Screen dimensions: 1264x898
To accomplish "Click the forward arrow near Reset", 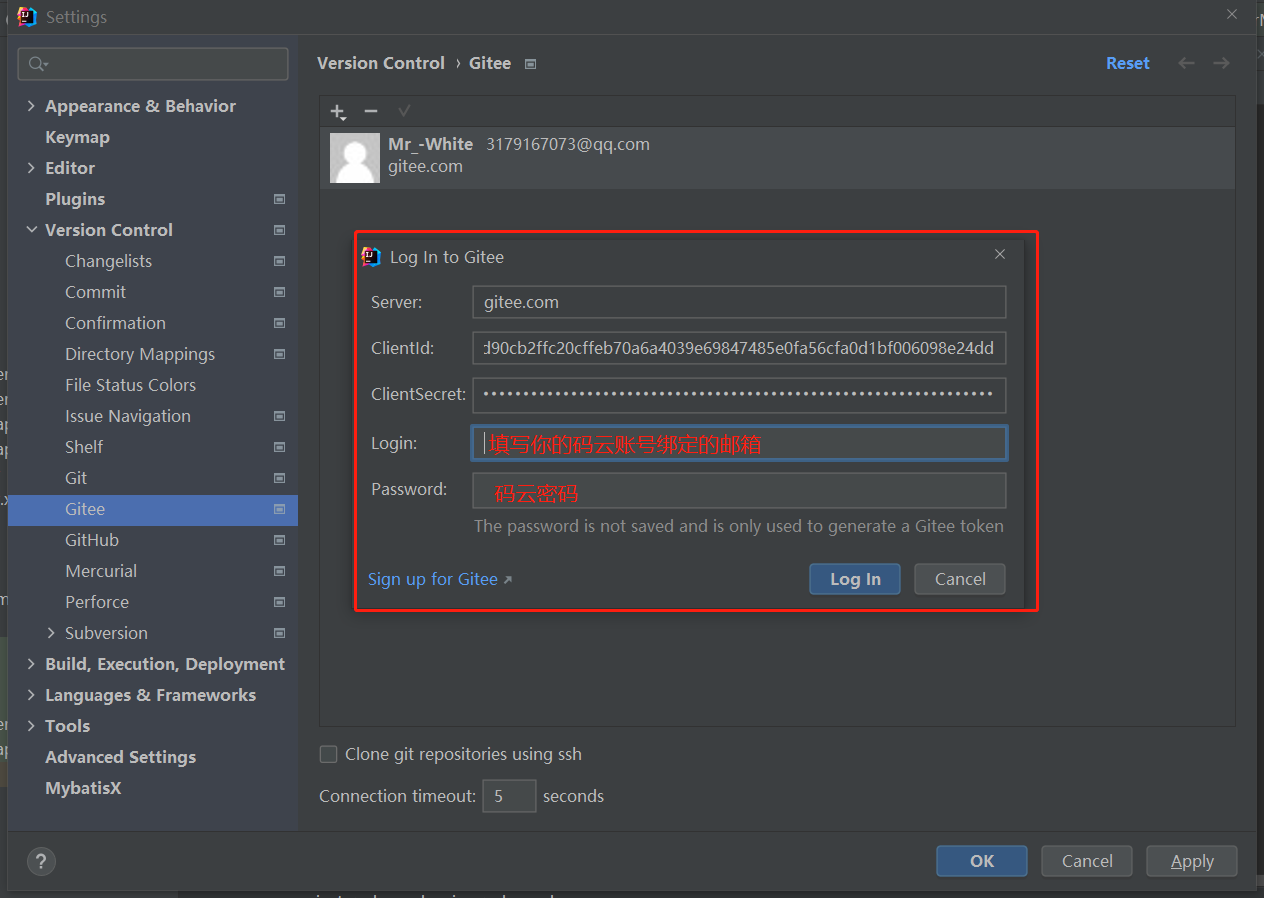I will click(1221, 63).
